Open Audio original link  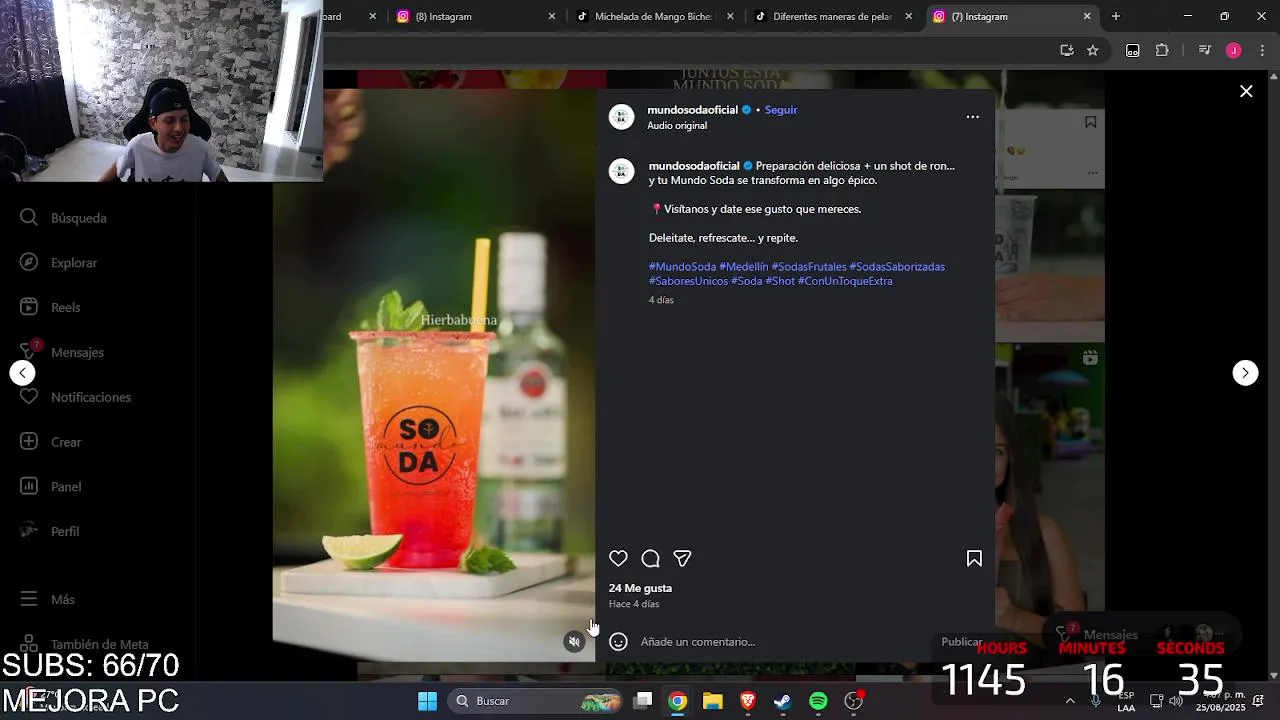click(677, 126)
